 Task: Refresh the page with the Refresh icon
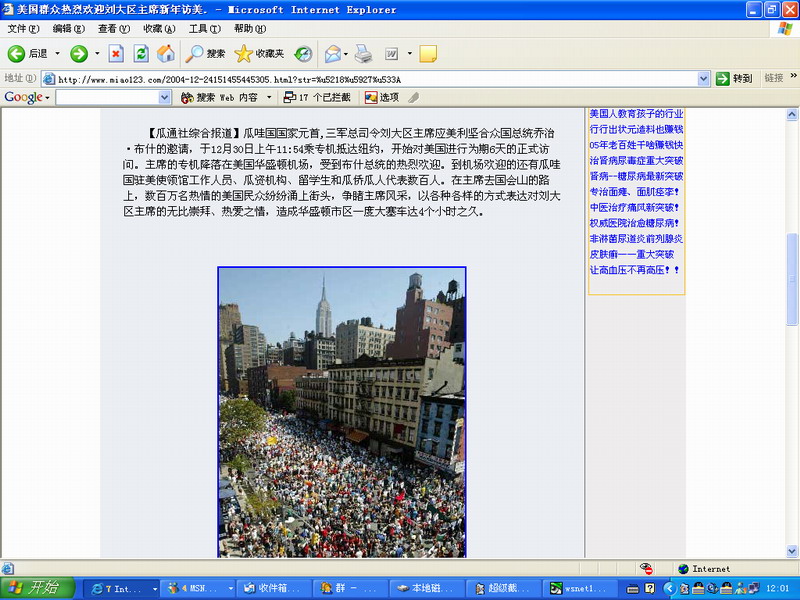click(141, 53)
